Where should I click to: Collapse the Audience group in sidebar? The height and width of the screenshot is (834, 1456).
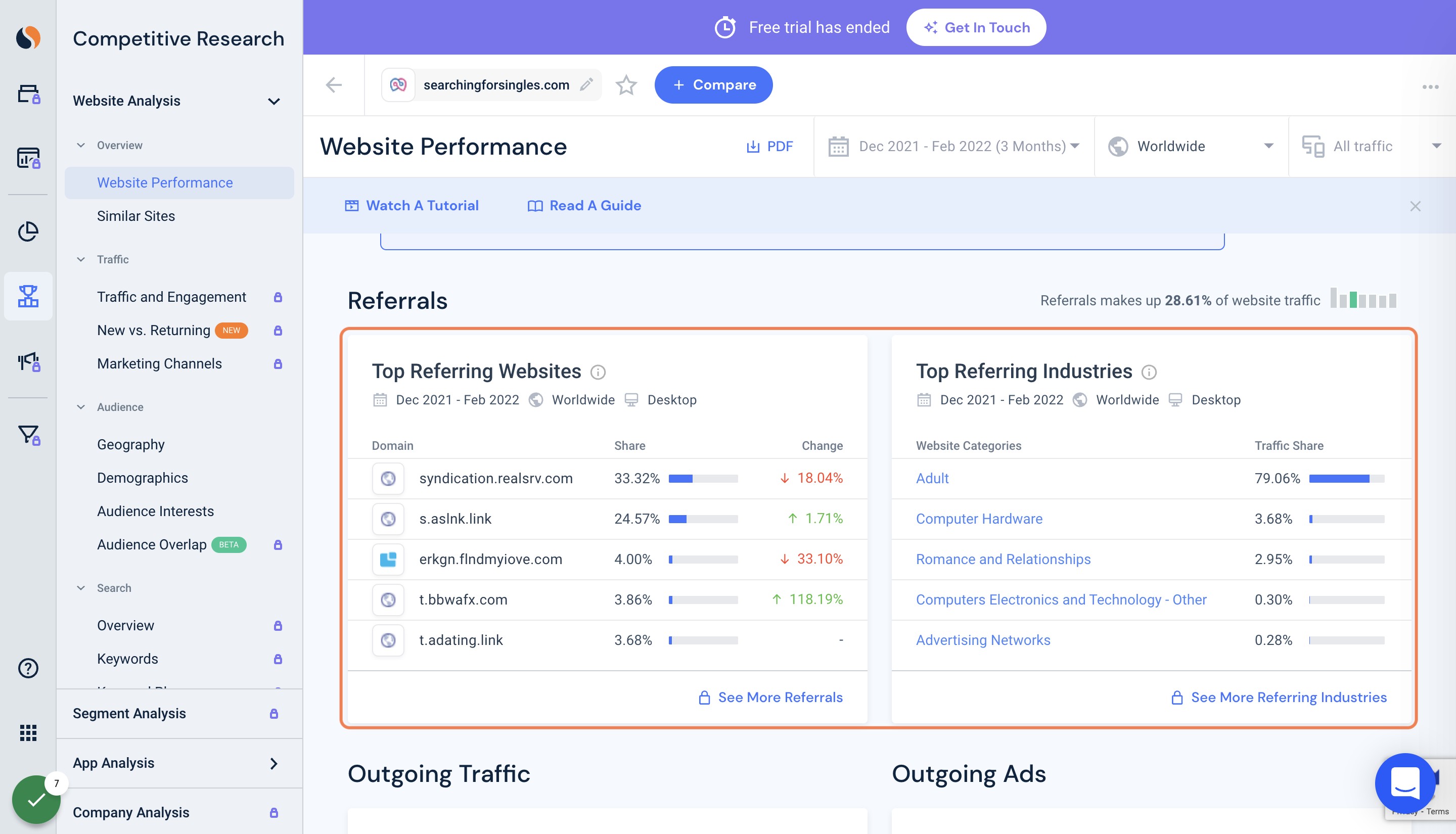(x=81, y=407)
